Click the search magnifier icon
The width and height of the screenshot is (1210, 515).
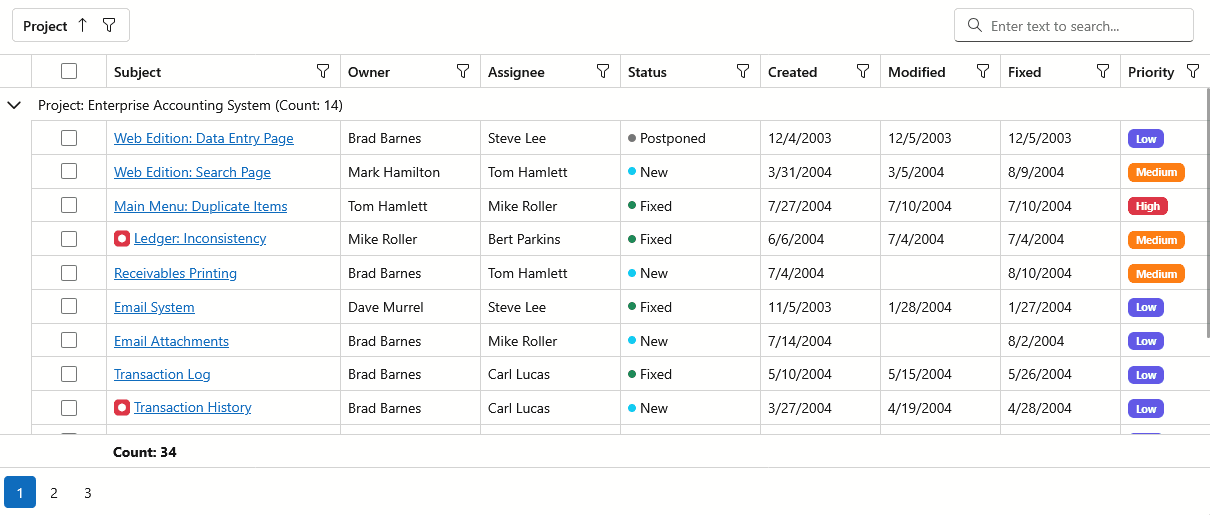974,26
